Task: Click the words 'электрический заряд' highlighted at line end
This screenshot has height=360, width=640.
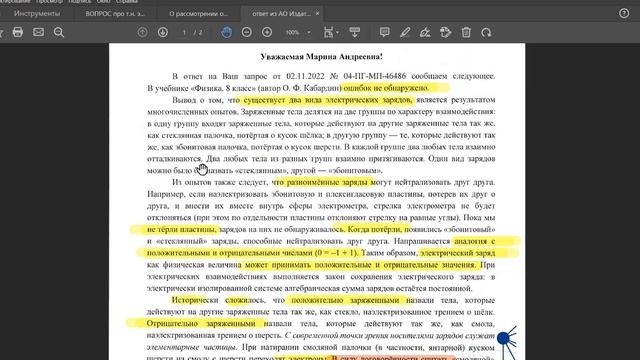Action: pos(458,253)
